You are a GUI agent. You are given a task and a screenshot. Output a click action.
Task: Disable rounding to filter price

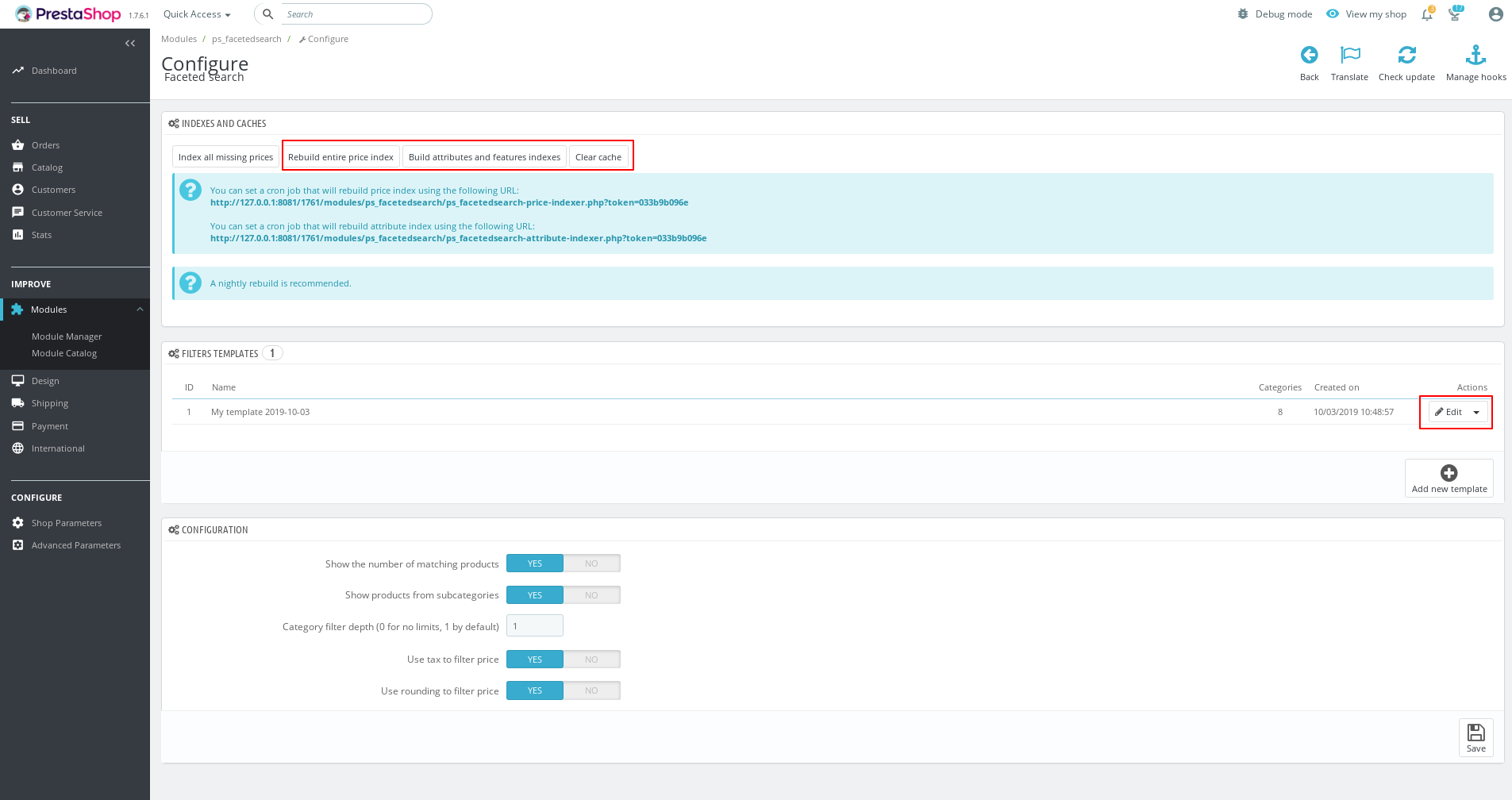coord(591,690)
